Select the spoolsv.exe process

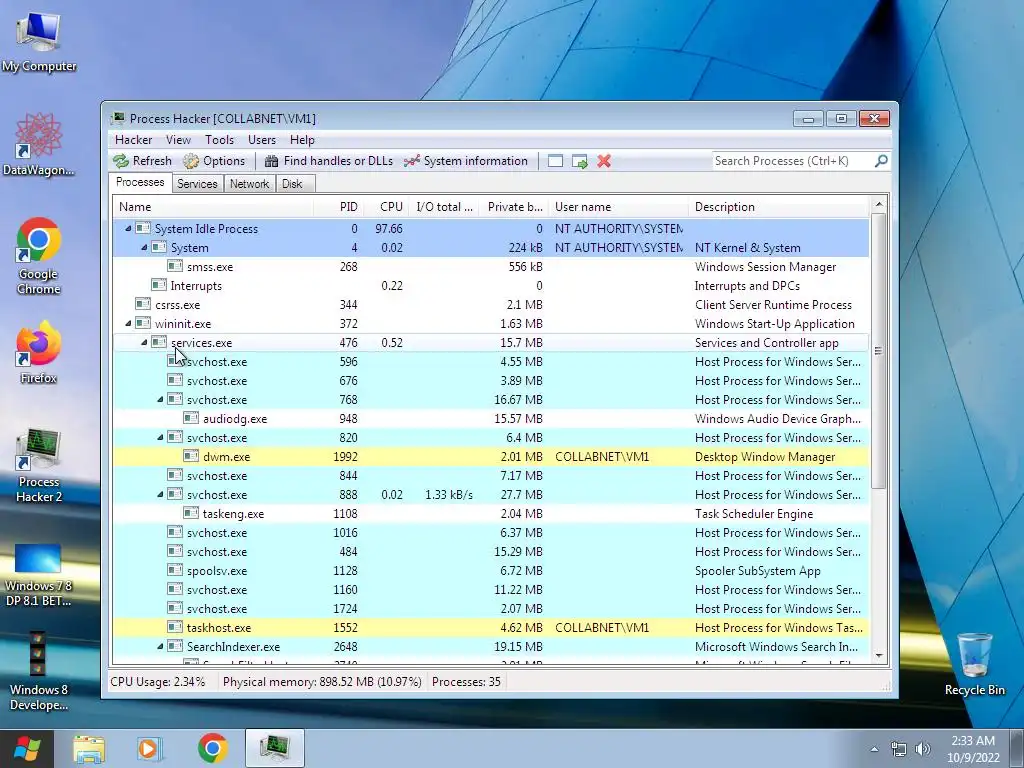(491, 570)
